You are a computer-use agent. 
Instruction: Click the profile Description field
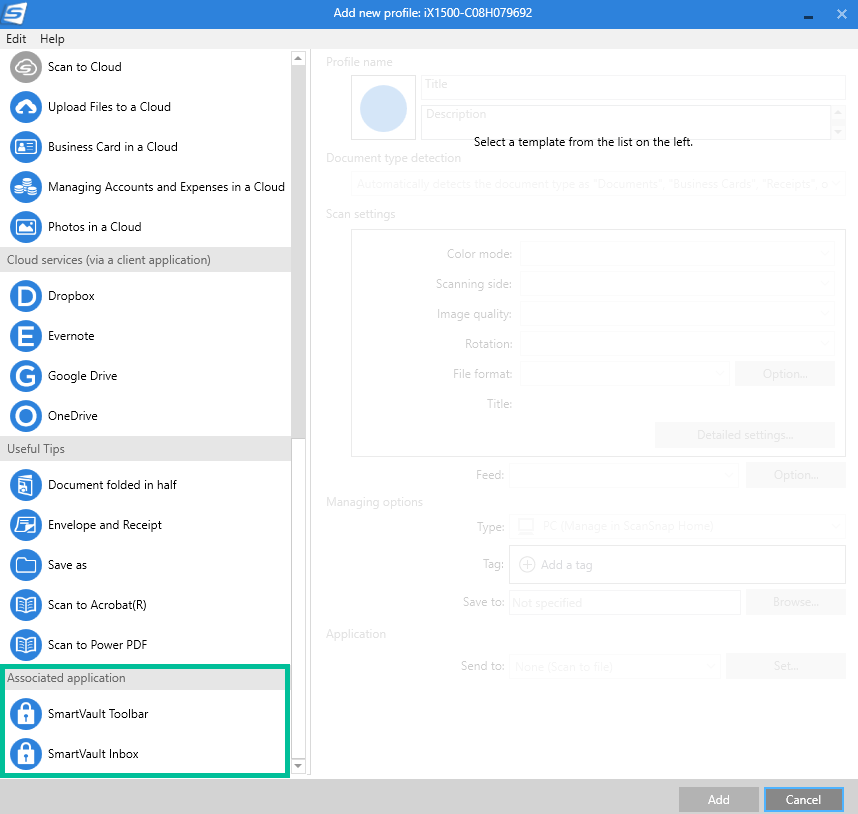(x=626, y=123)
